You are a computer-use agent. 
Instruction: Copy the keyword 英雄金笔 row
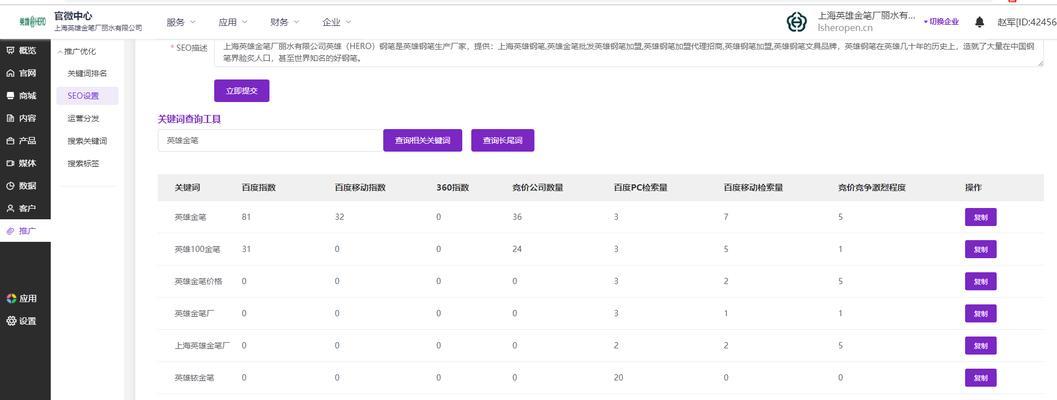(x=980, y=217)
